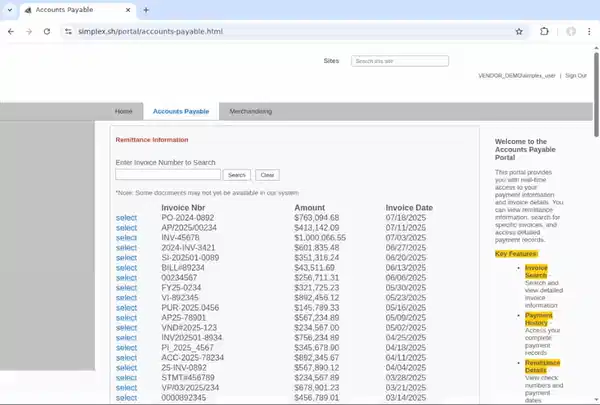Bookmark this page with the star icon

click(x=519, y=31)
